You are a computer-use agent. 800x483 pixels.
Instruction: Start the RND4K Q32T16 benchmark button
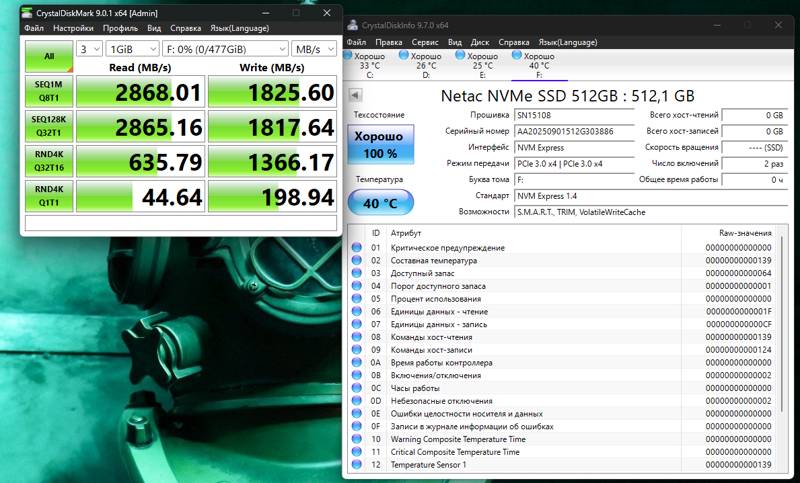coord(46,160)
